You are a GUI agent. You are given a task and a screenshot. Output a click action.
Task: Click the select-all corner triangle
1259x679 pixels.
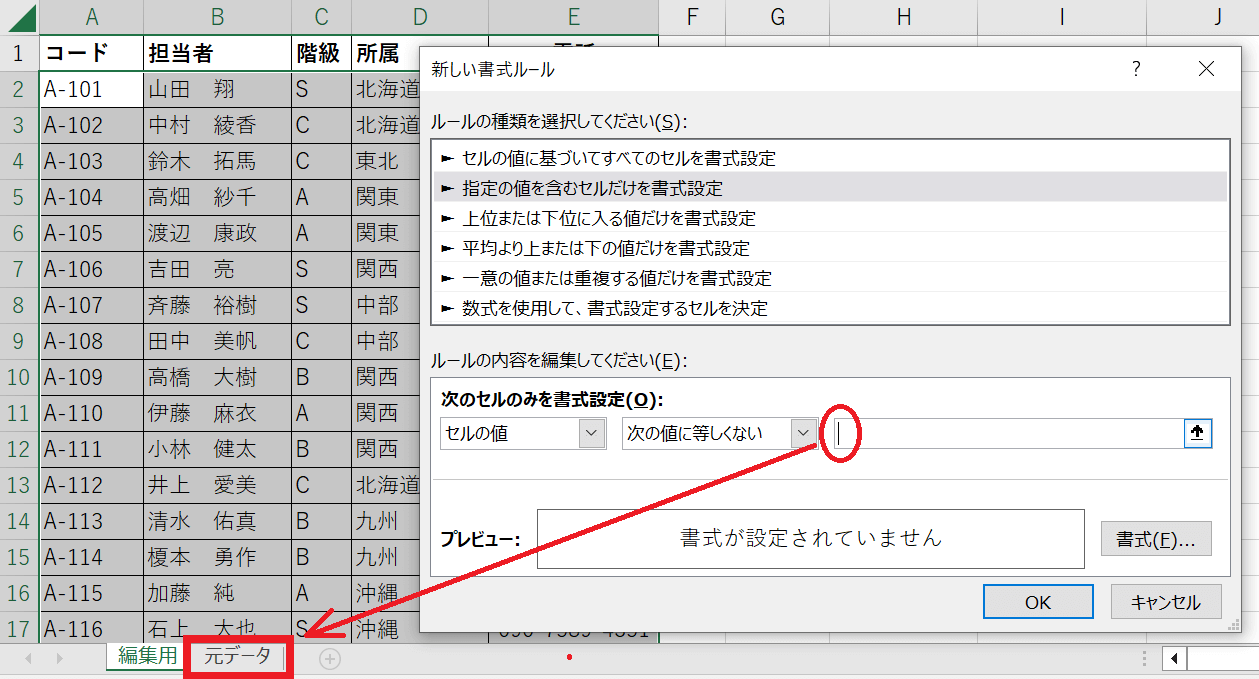click(20, 17)
